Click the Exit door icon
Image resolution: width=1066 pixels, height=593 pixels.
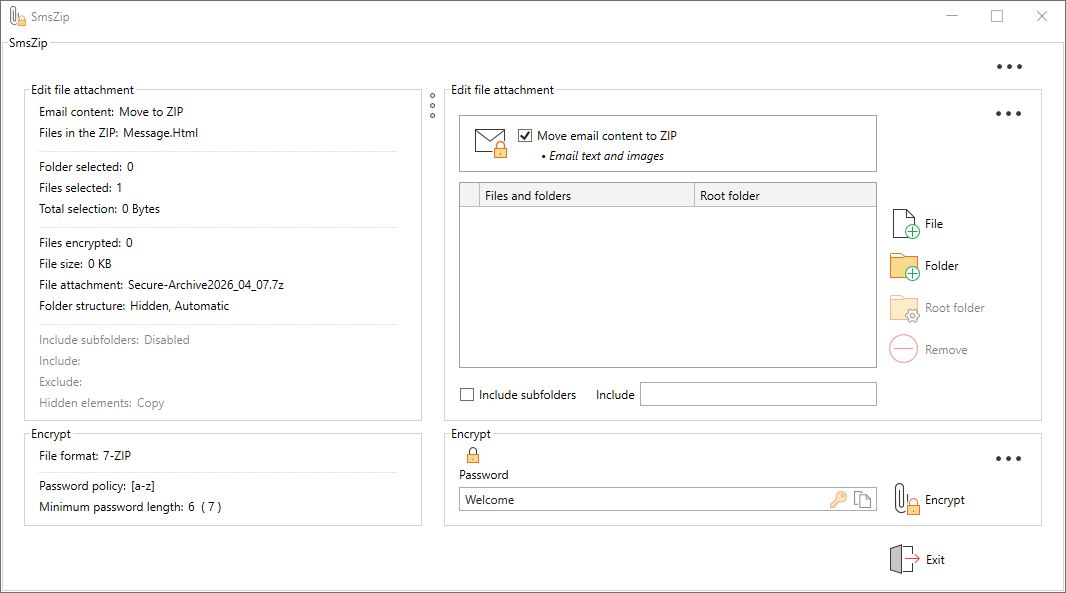pyautogui.click(x=899, y=559)
